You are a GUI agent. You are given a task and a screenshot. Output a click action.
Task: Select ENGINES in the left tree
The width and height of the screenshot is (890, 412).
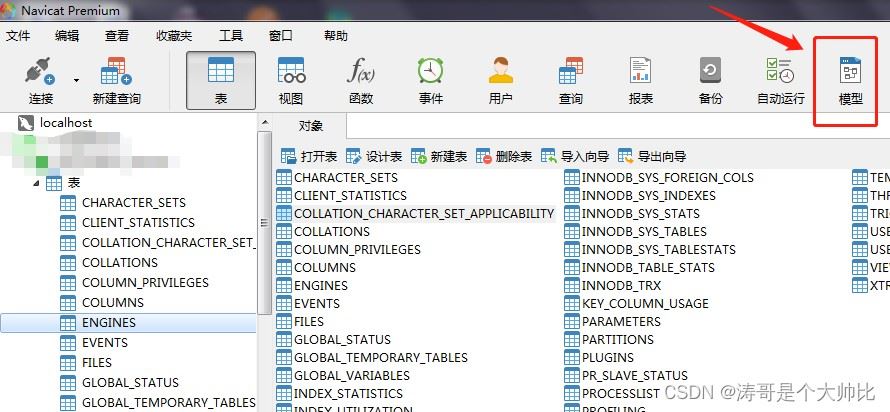click(128, 323)
